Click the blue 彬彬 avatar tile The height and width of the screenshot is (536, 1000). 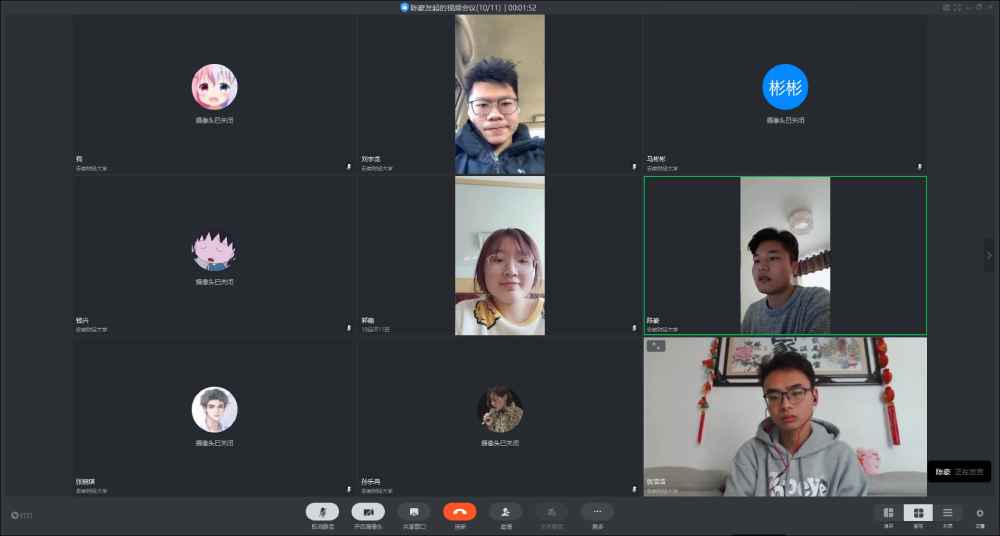point(785,87)
